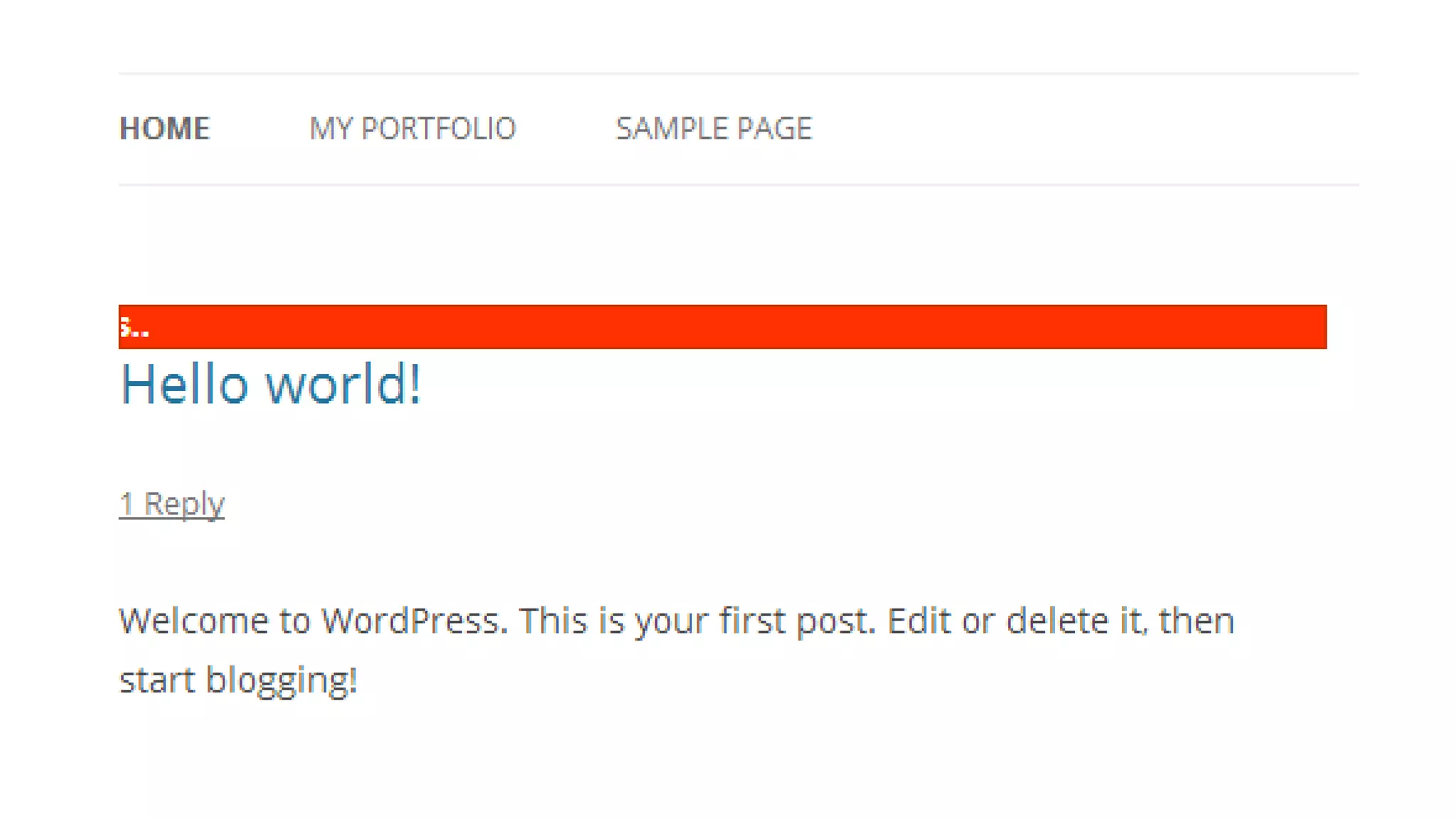Click the word PORTFOLIO in navigation
Viewport: 1456px width, 819px height.
click(438, 129)
